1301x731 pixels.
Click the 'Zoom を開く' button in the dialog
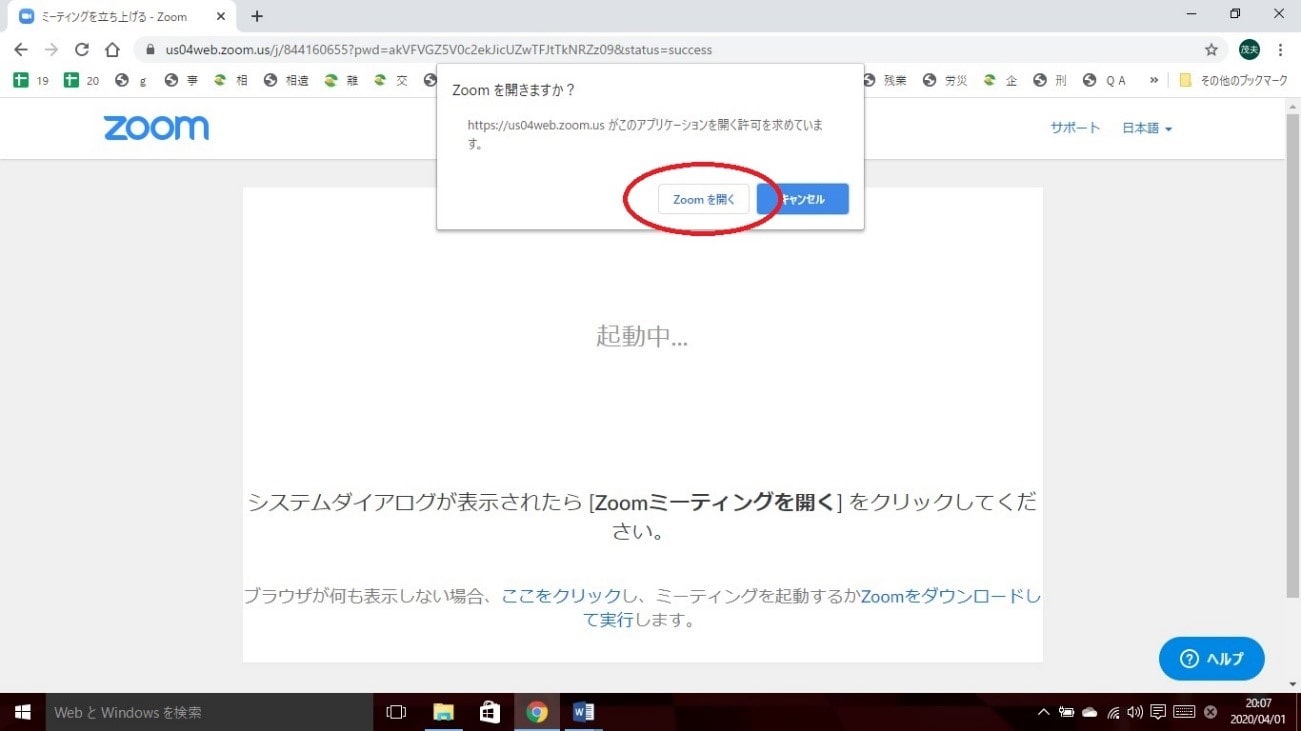point(703,199)
